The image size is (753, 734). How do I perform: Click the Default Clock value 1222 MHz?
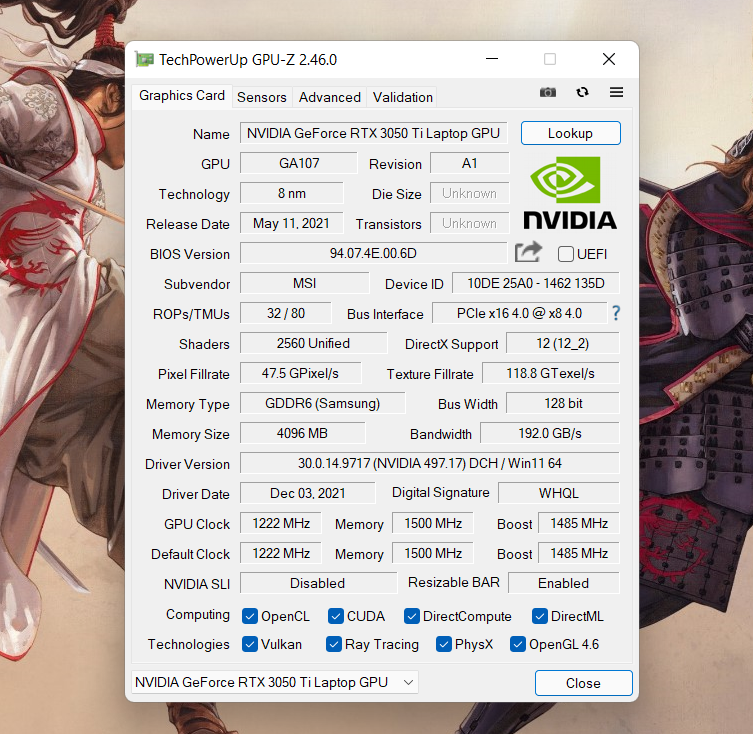(281, 553)
